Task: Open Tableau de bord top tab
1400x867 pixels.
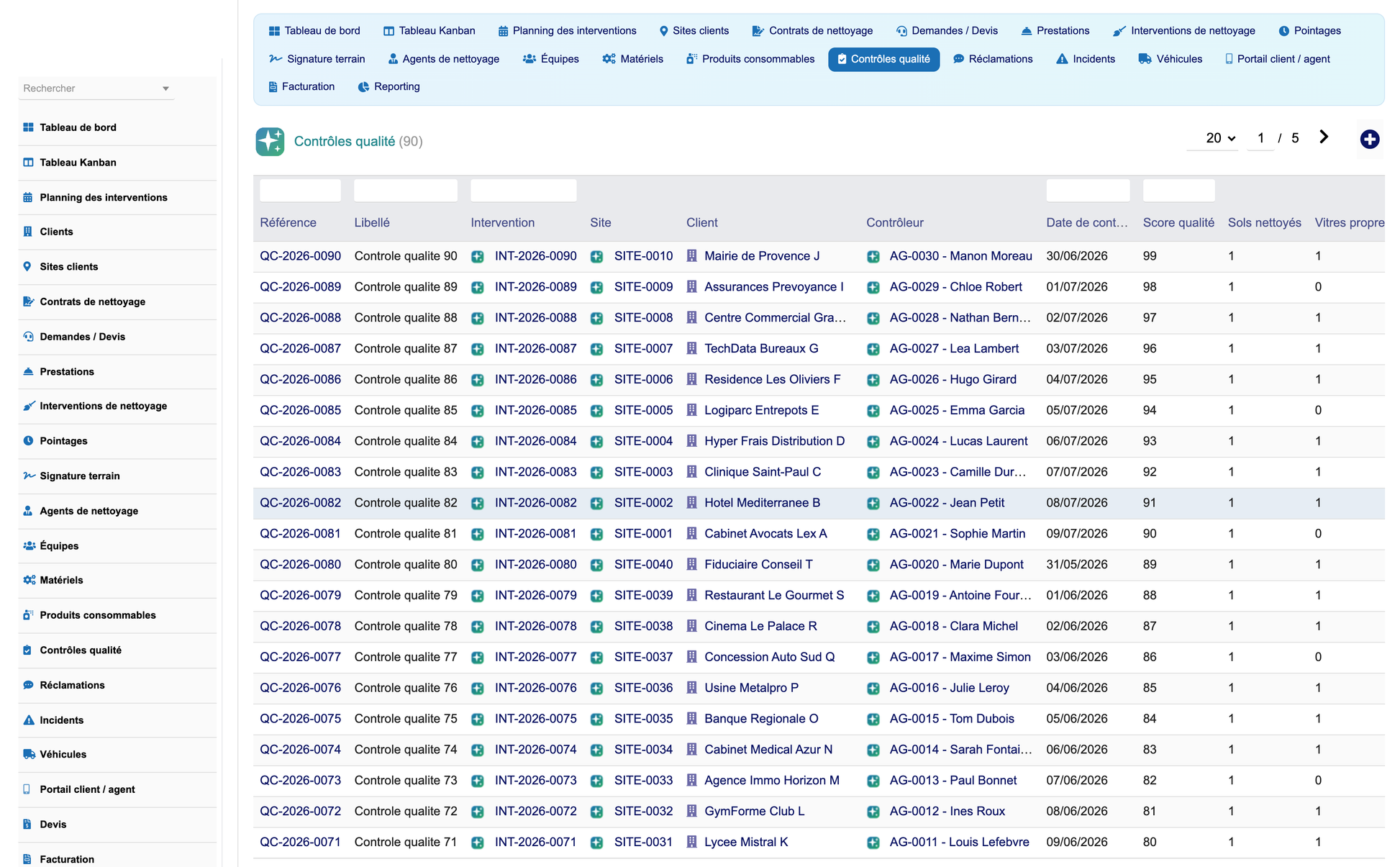Action: [314, 31]
